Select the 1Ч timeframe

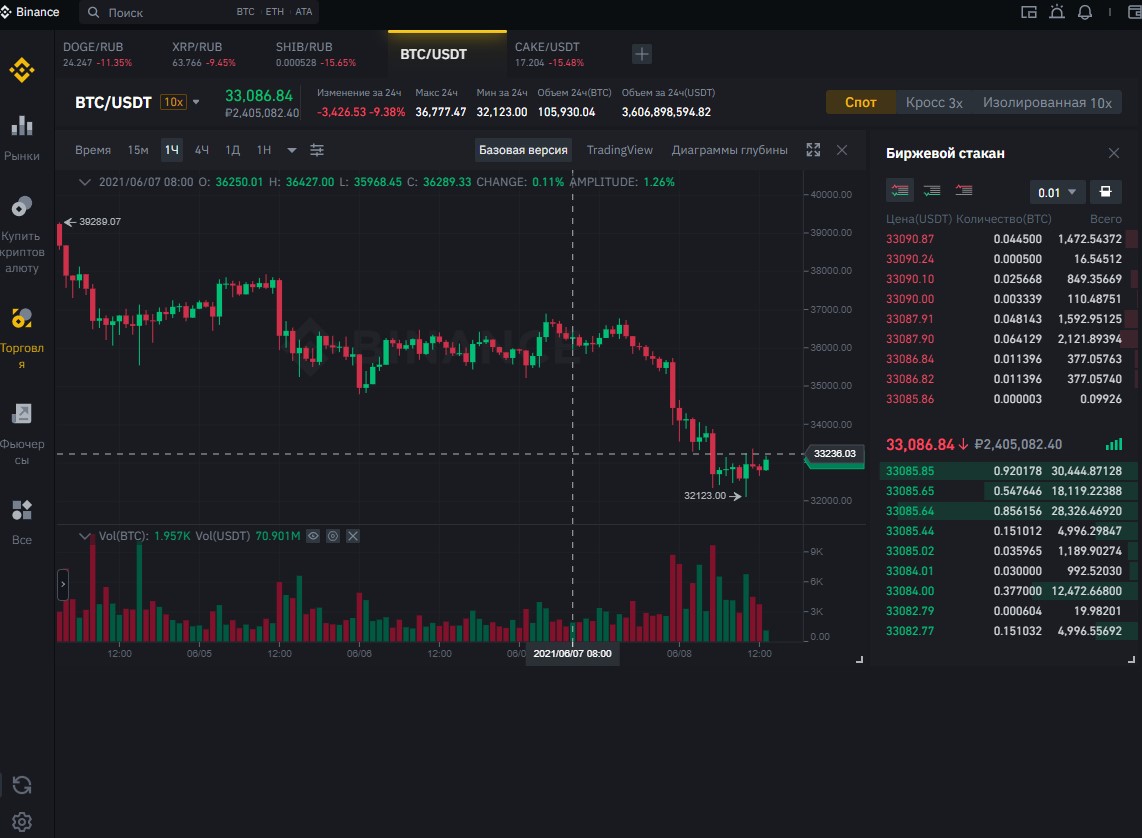171,150
